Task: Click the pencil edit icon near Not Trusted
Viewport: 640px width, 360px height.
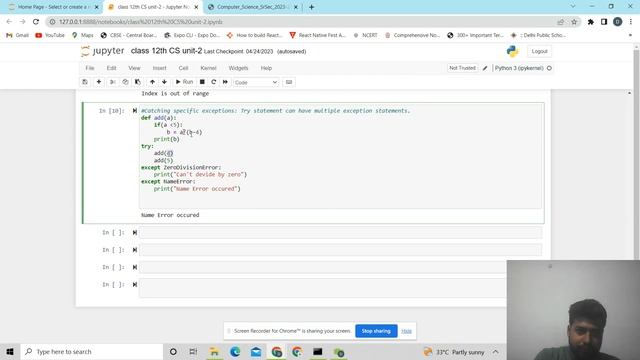Action: point(485,68)
